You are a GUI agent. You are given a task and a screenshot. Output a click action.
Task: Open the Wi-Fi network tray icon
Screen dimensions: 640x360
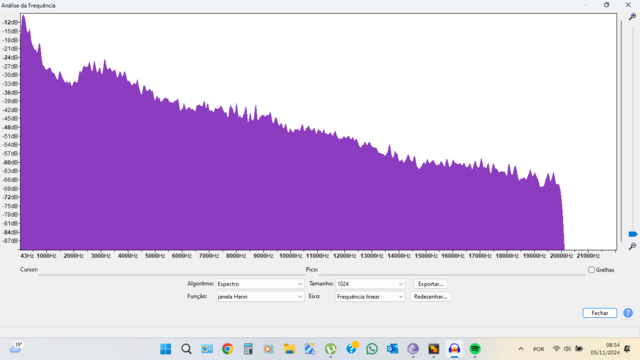(x=556, y=349)
